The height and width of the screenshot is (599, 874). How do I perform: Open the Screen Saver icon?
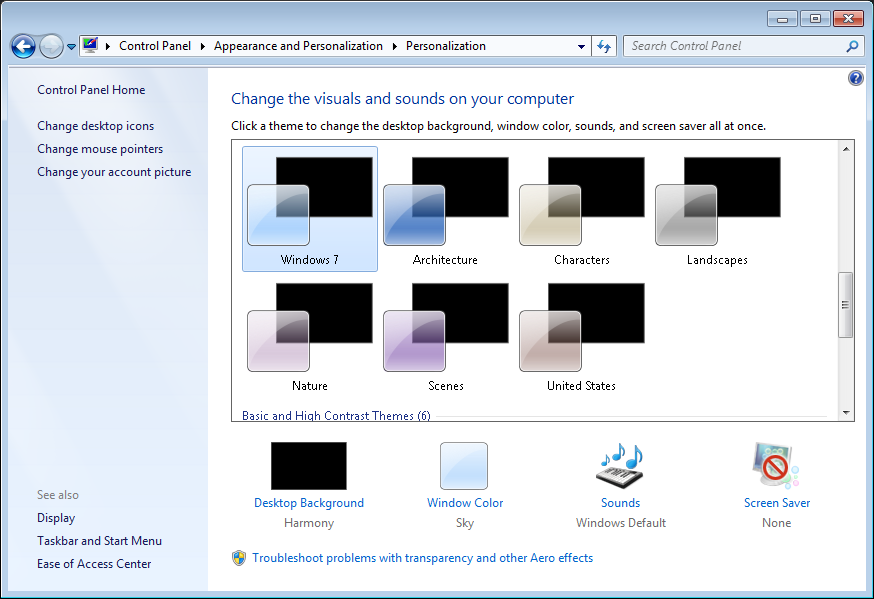pyautogui.click(x=776, y=466)
